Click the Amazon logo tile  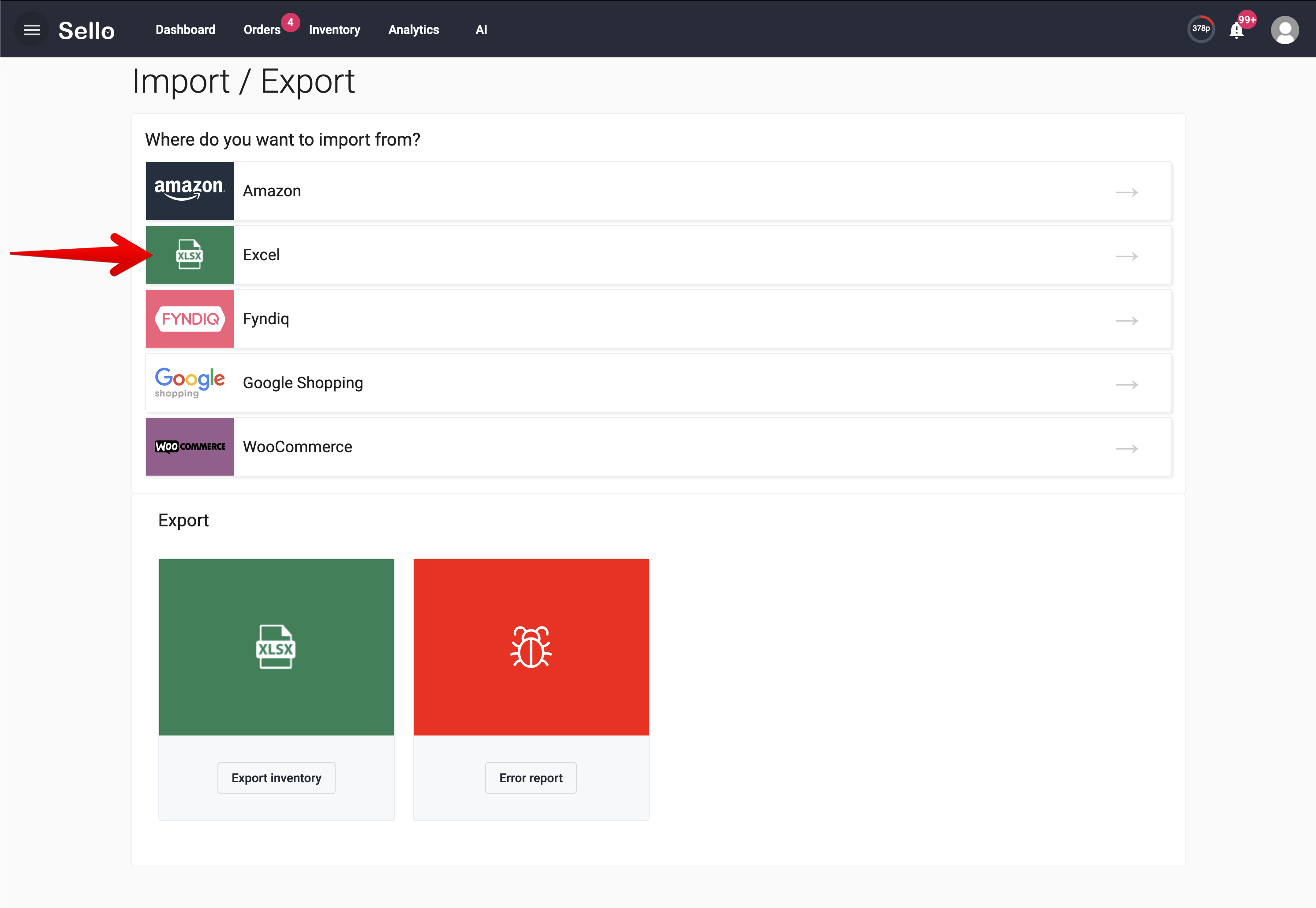pos(190,191)
